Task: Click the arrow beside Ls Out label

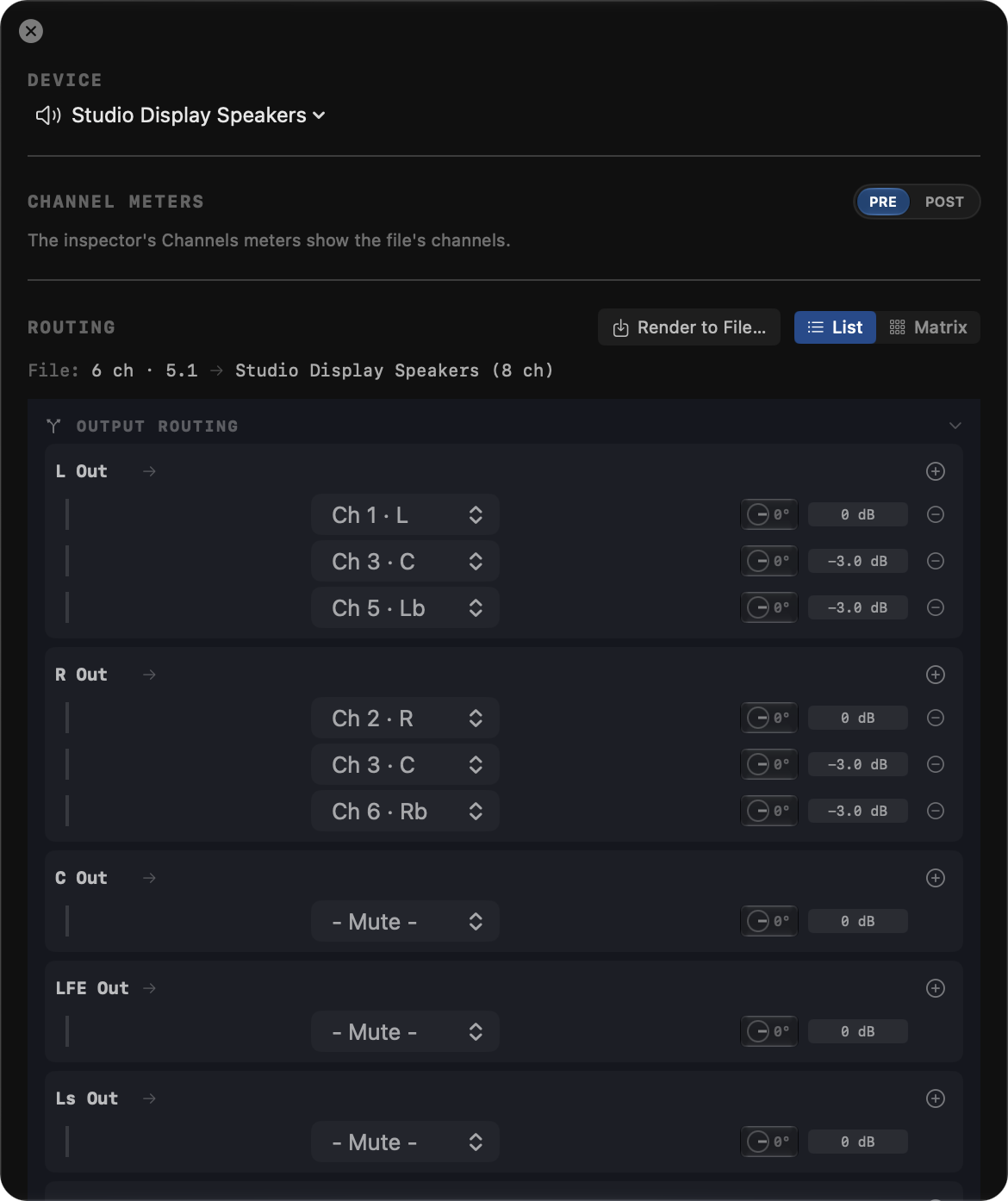Action: (149, 1098)
